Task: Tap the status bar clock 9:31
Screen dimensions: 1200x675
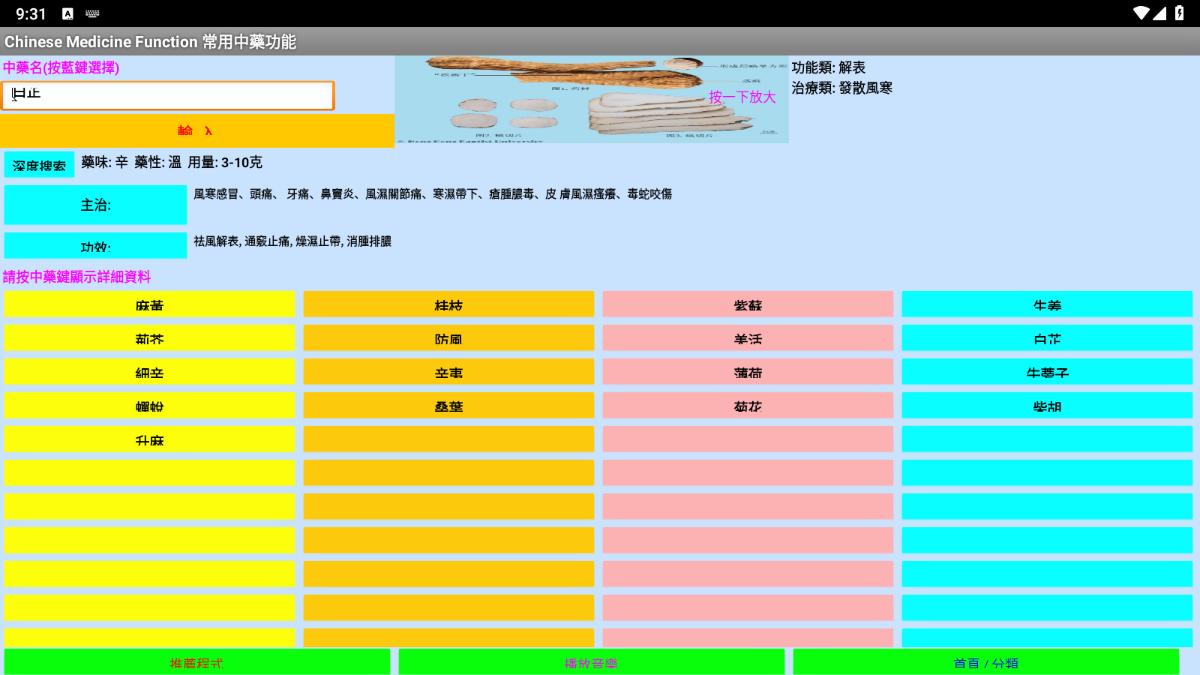Action: click(x=31, y=14)
